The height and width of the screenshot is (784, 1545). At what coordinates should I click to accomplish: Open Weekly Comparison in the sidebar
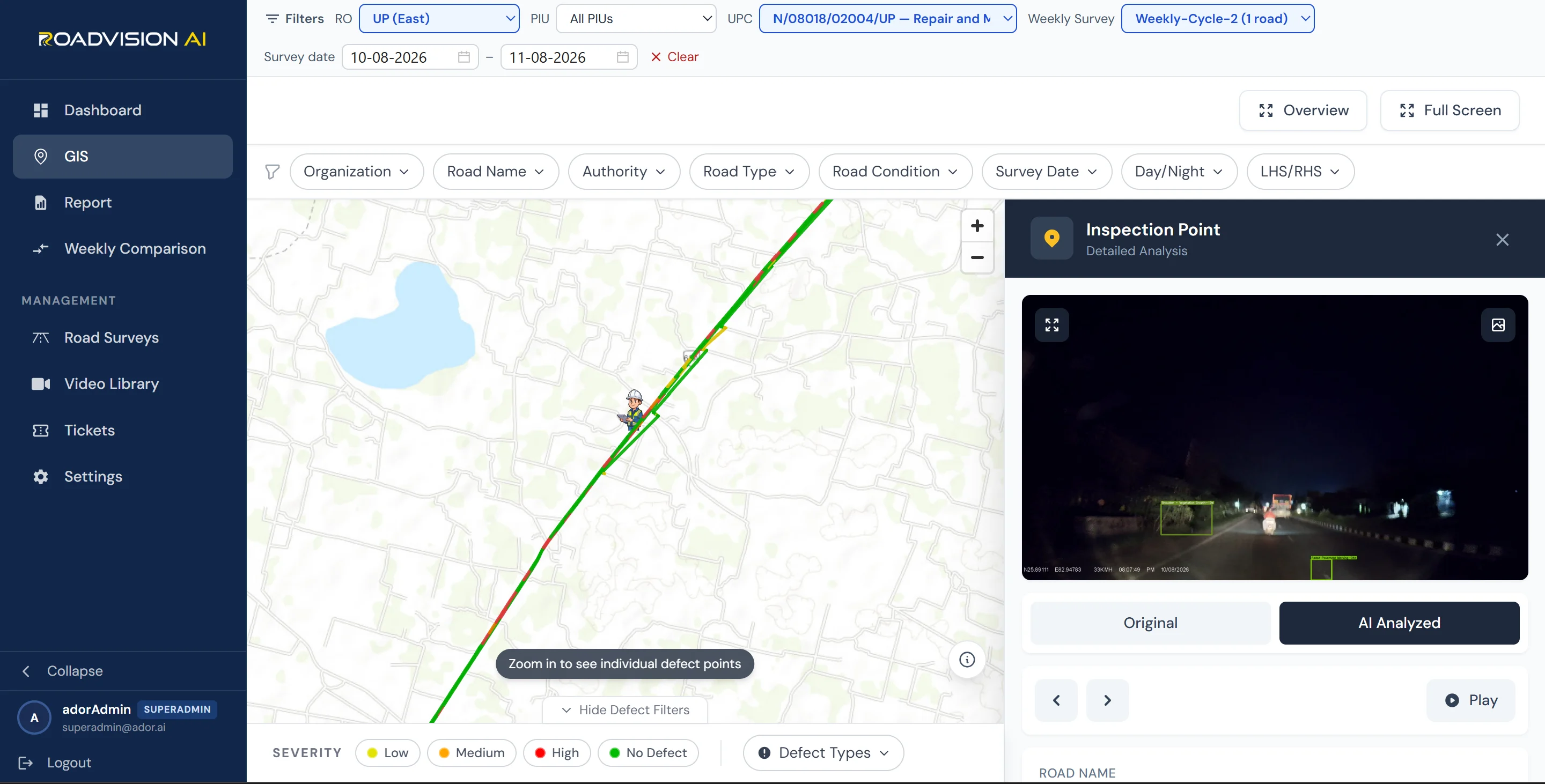122,249
